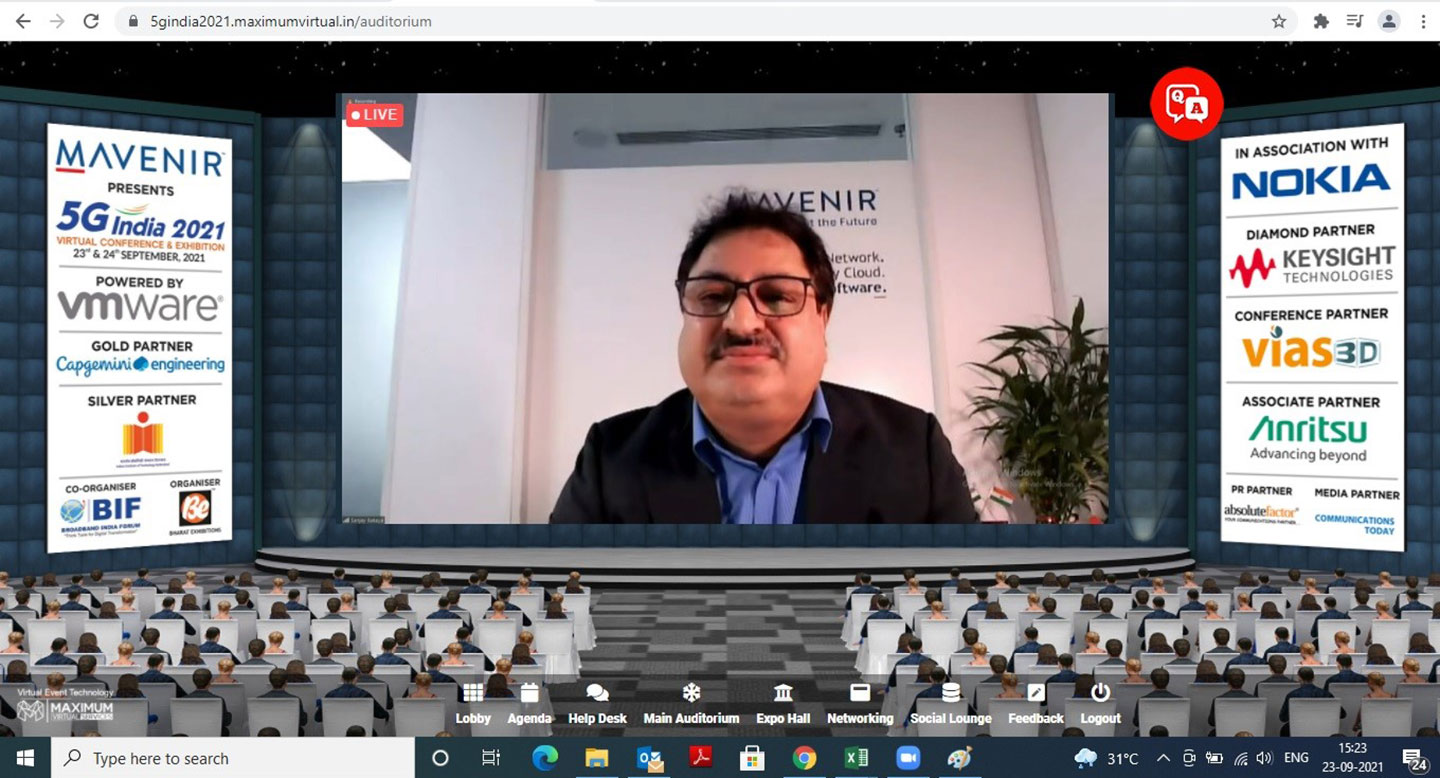Open Networking section

point(860,705)
